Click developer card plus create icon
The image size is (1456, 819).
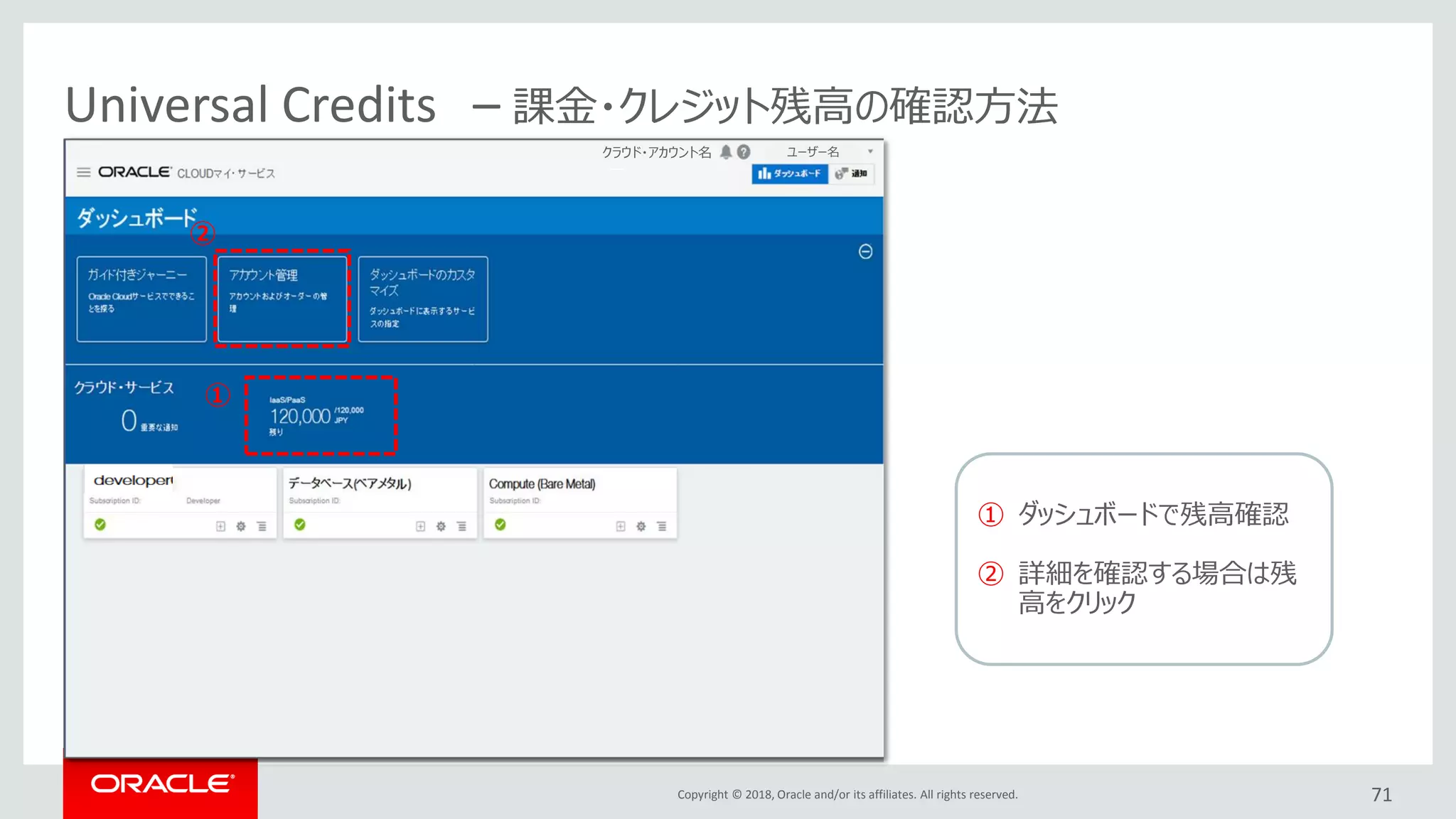(220, 527)
